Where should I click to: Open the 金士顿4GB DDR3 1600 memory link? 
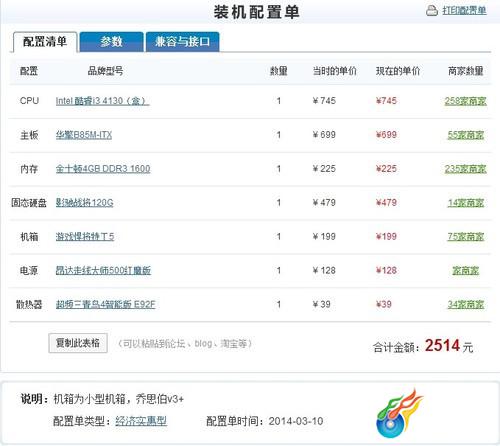tap(103, 169)
